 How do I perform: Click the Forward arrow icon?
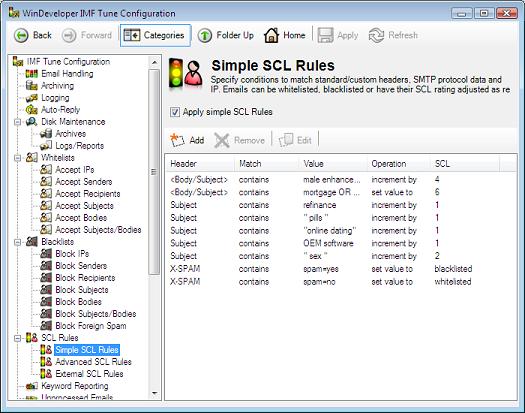(69, 35)
